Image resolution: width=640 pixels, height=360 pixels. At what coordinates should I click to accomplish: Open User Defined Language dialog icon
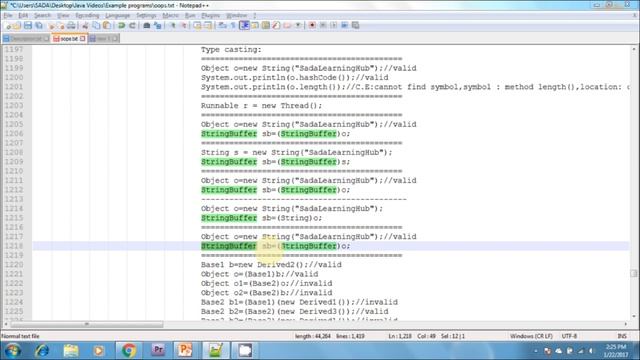[255, 25]
